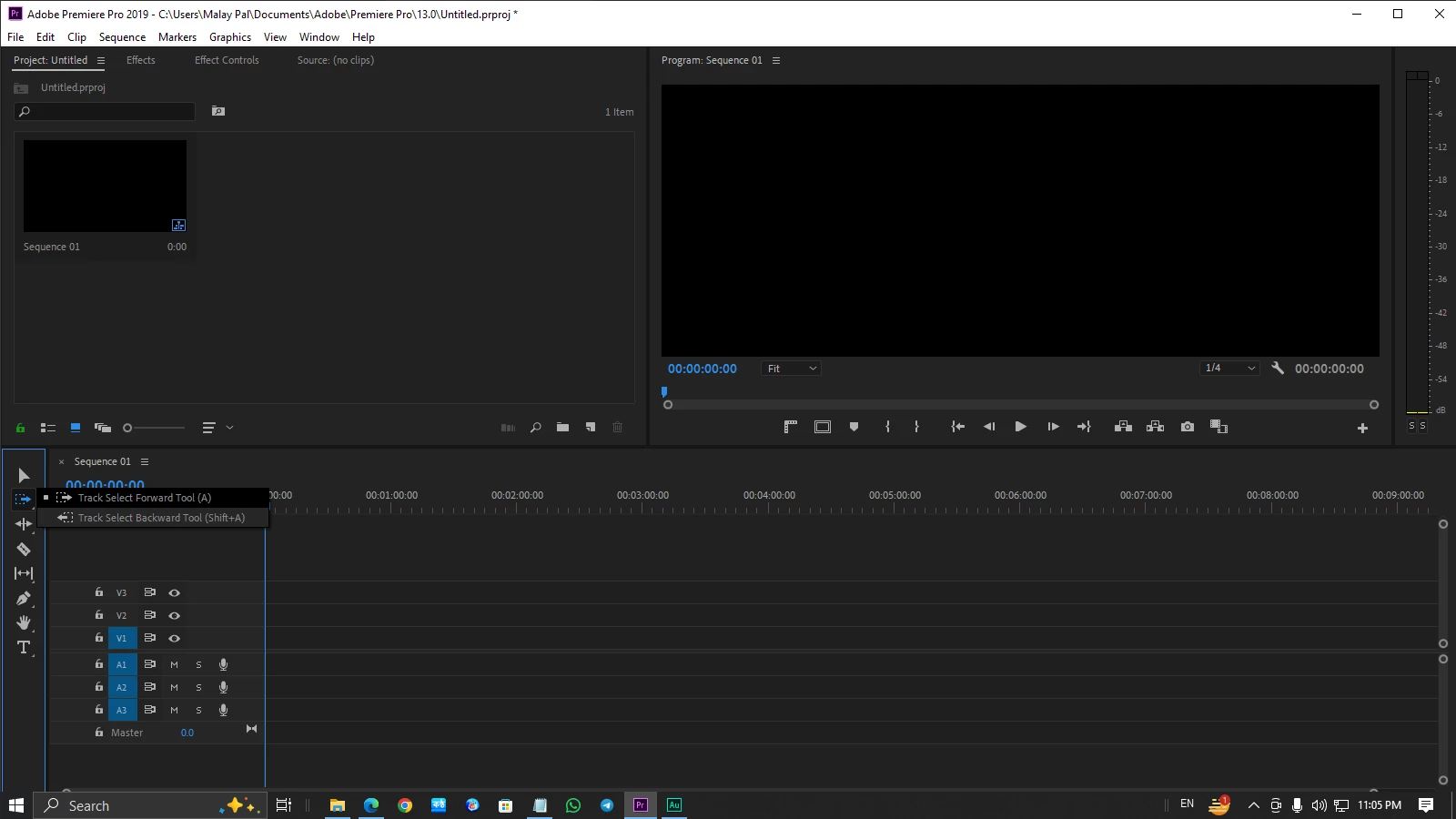
Task: Select the Pen tool
Action: [x=24, y=598]
